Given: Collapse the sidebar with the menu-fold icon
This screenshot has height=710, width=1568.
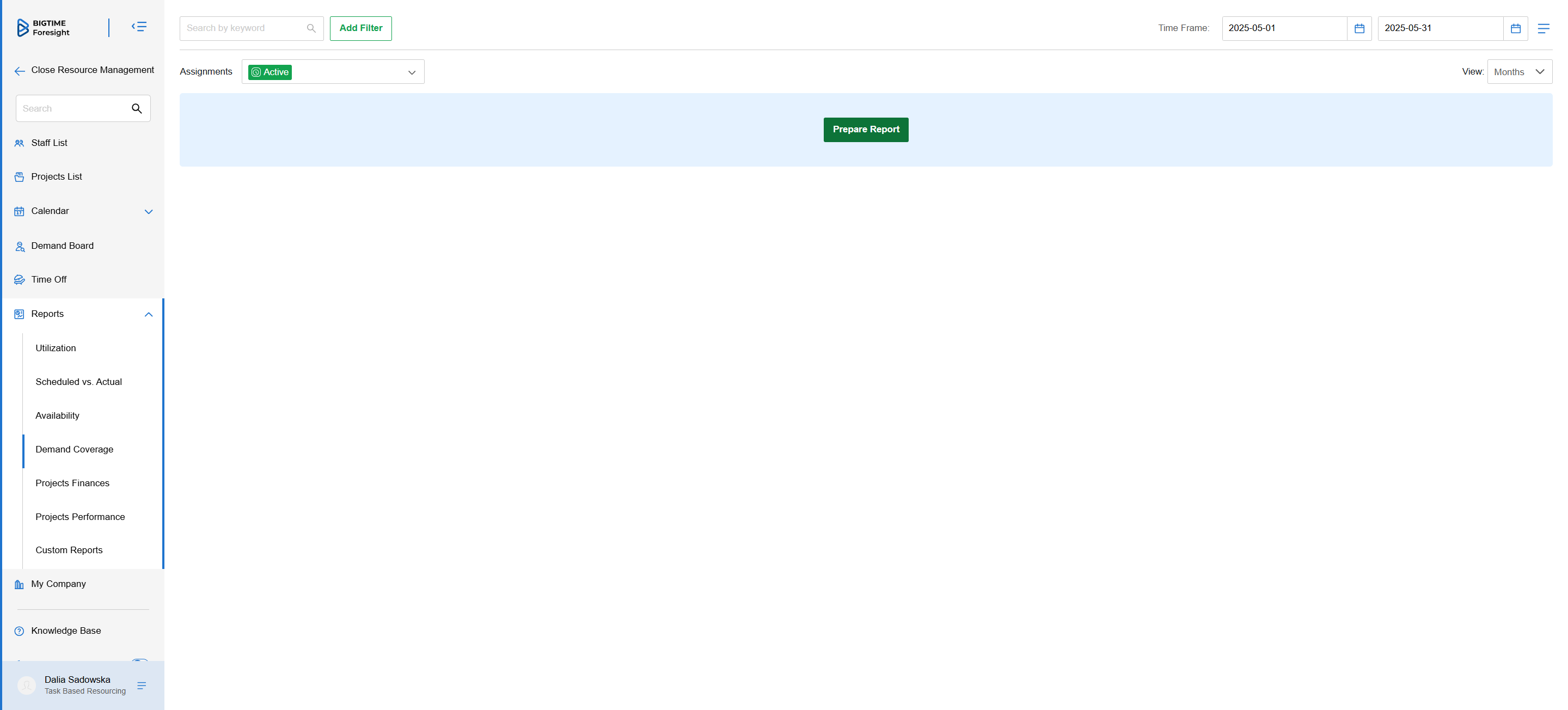Looking at the screenshot, I should pyautogui.click(x=139, y=27).
